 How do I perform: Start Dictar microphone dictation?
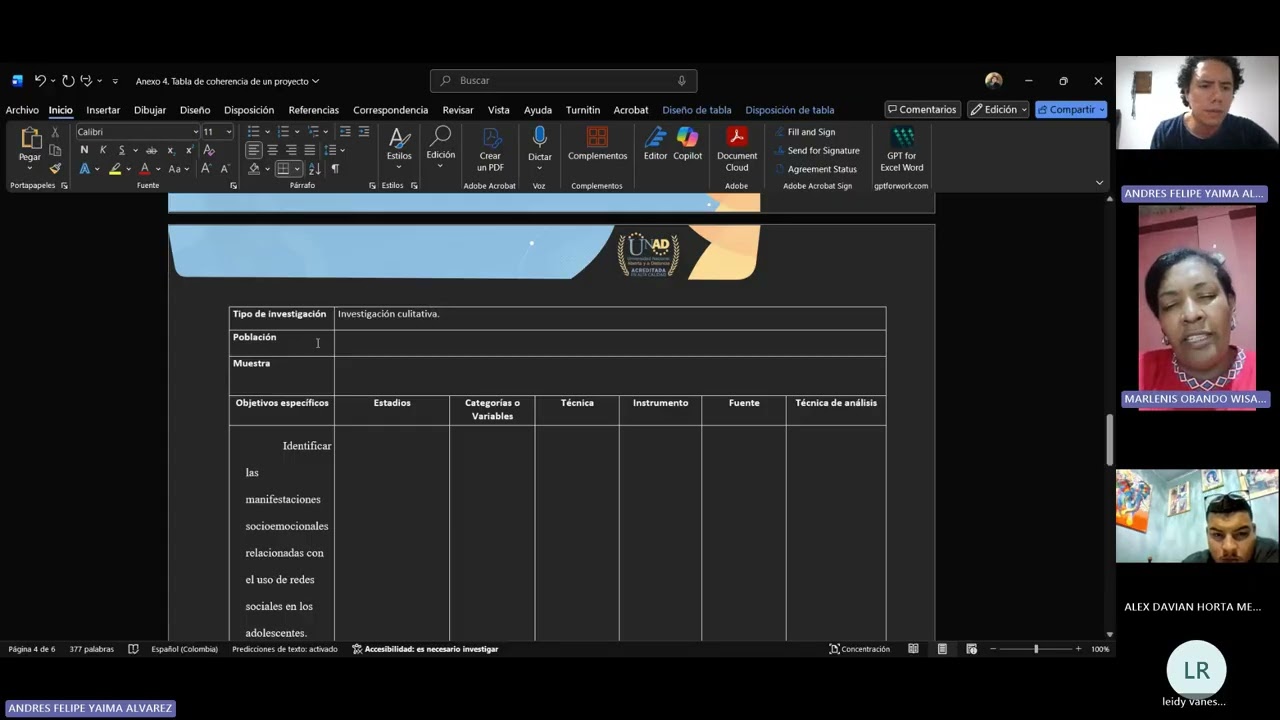[540, 144]
